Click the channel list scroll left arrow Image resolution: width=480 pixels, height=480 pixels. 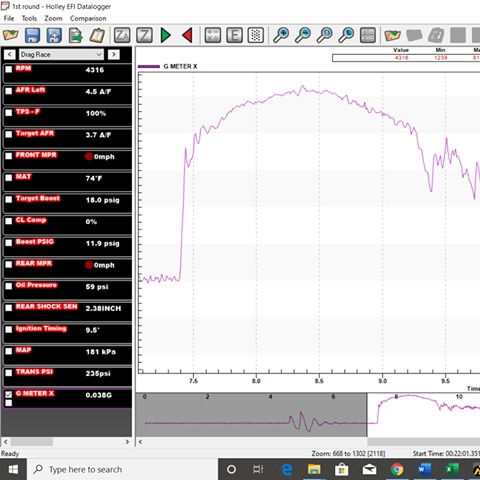point(5,442)
